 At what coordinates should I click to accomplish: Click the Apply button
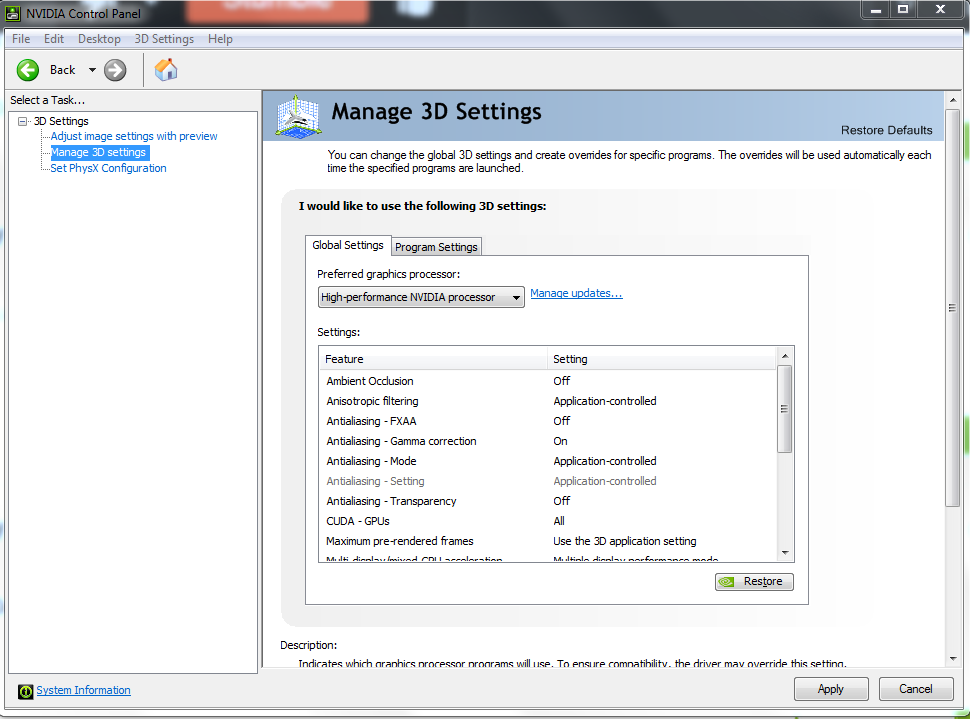831,689
